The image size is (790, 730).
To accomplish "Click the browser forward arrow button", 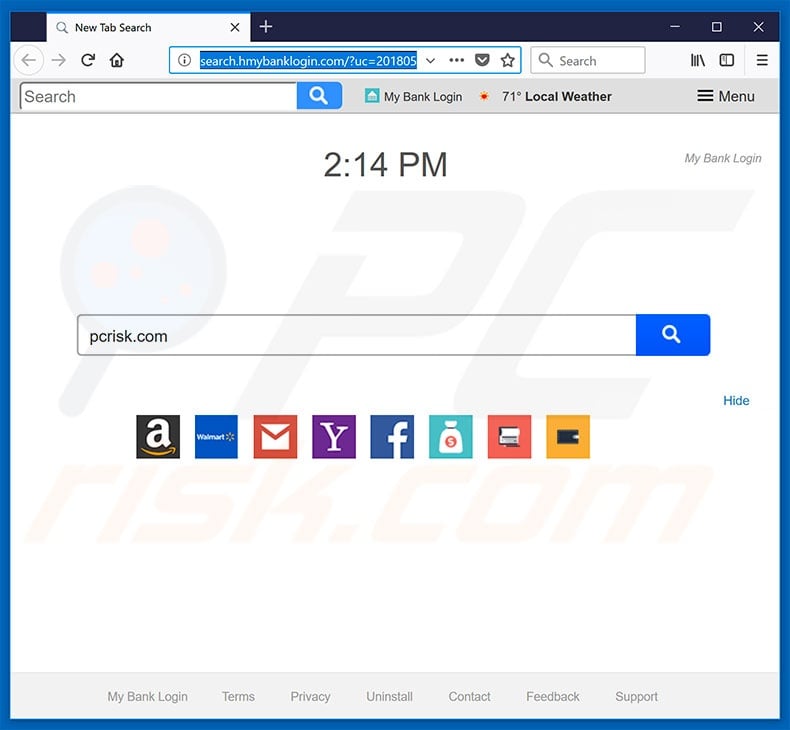I will coord(59,60).
